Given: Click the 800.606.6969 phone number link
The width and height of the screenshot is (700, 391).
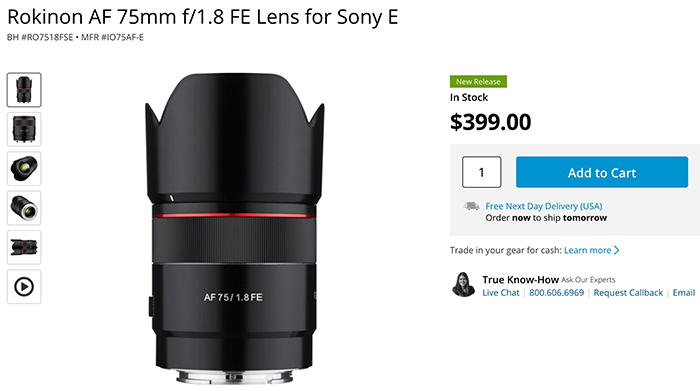Looking at the screenshot, I should point(556,293).
